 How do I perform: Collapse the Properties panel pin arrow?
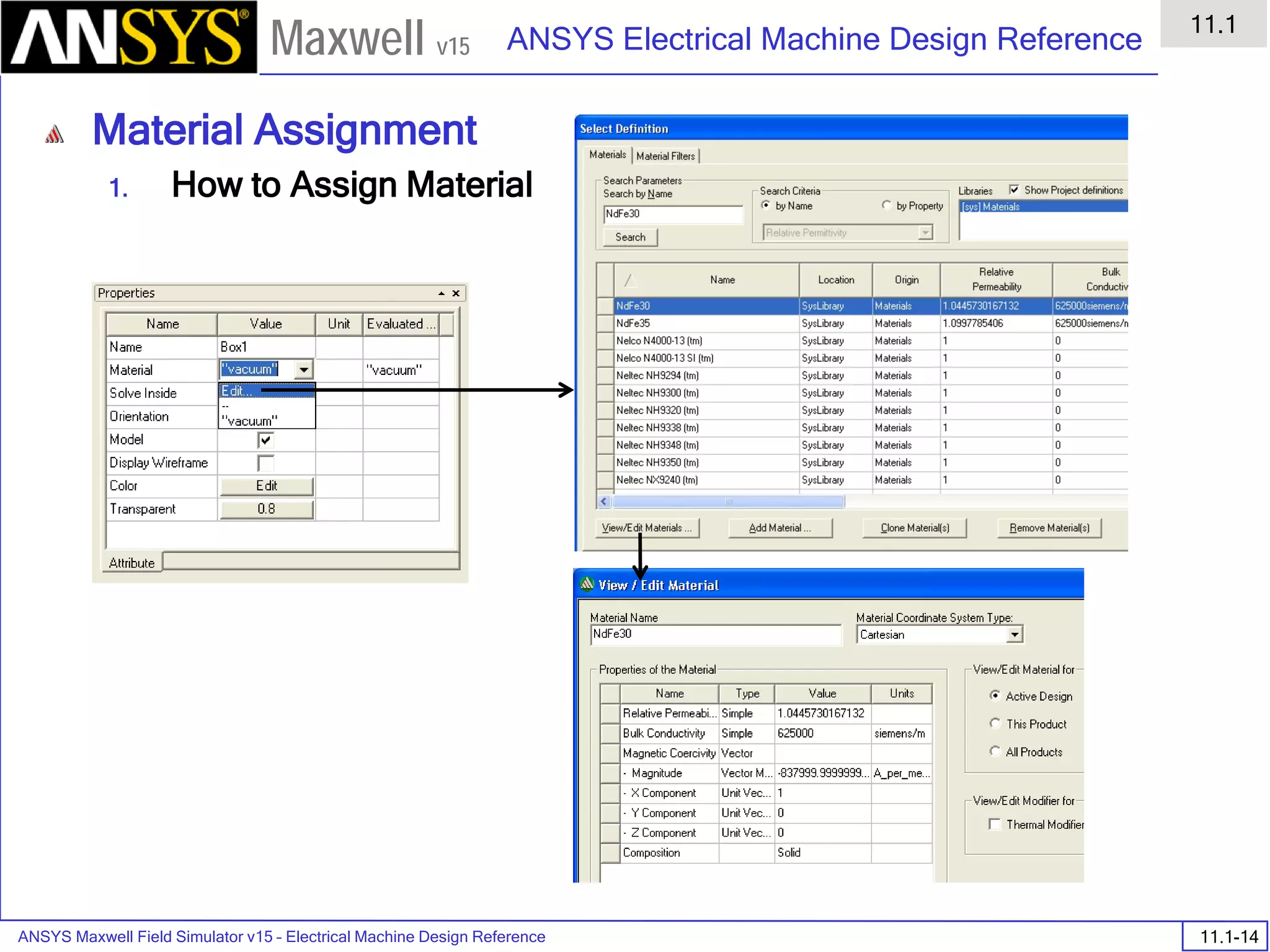(x=442, y=293)
